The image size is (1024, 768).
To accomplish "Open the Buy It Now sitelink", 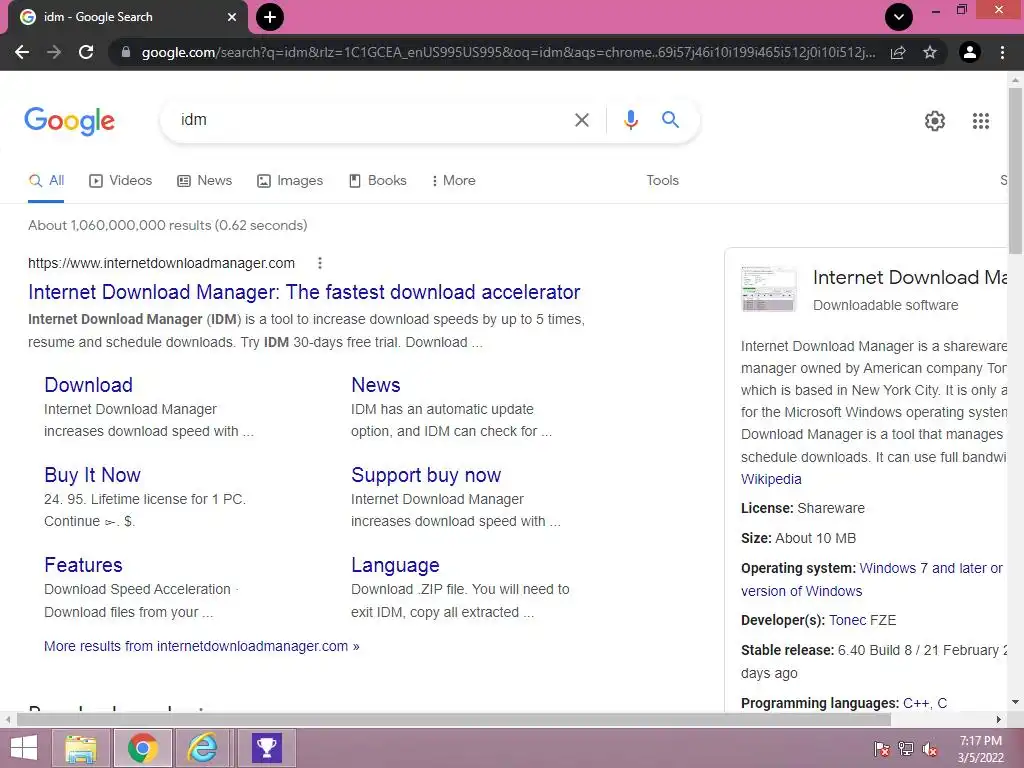I will [92, 475].
